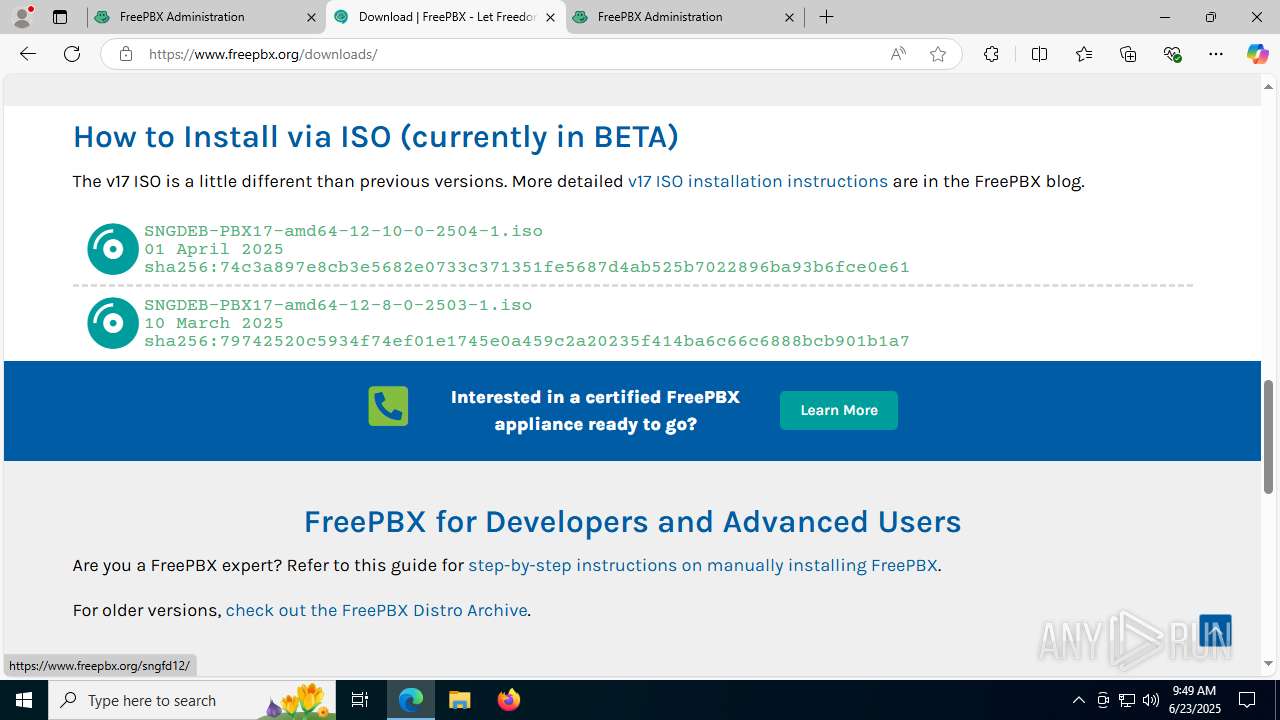Open Browser essentials heart icon
The image size is (1280, 720).
point(1173,54)
